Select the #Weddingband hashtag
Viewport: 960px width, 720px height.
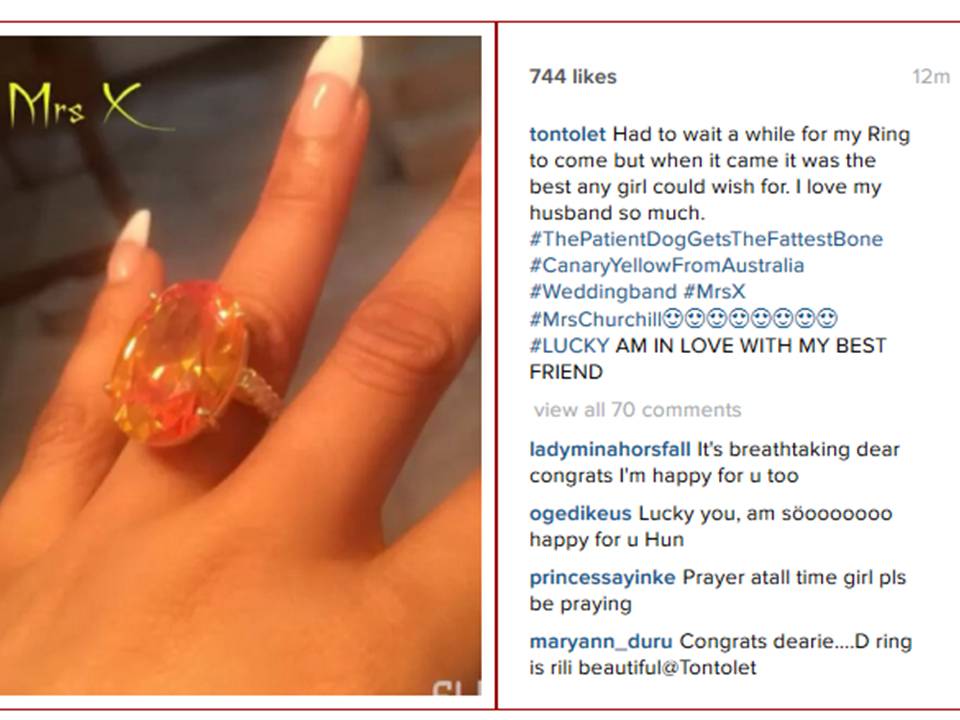click(603, 291)
